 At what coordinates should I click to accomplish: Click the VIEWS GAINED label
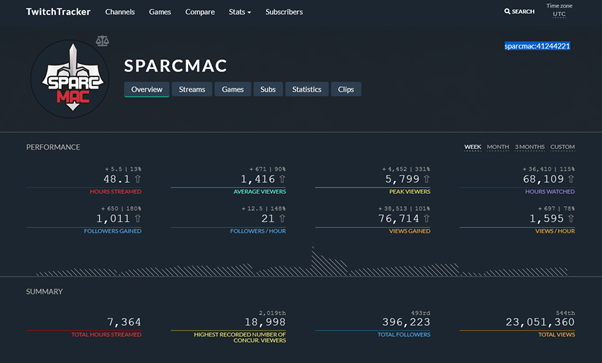410,231
